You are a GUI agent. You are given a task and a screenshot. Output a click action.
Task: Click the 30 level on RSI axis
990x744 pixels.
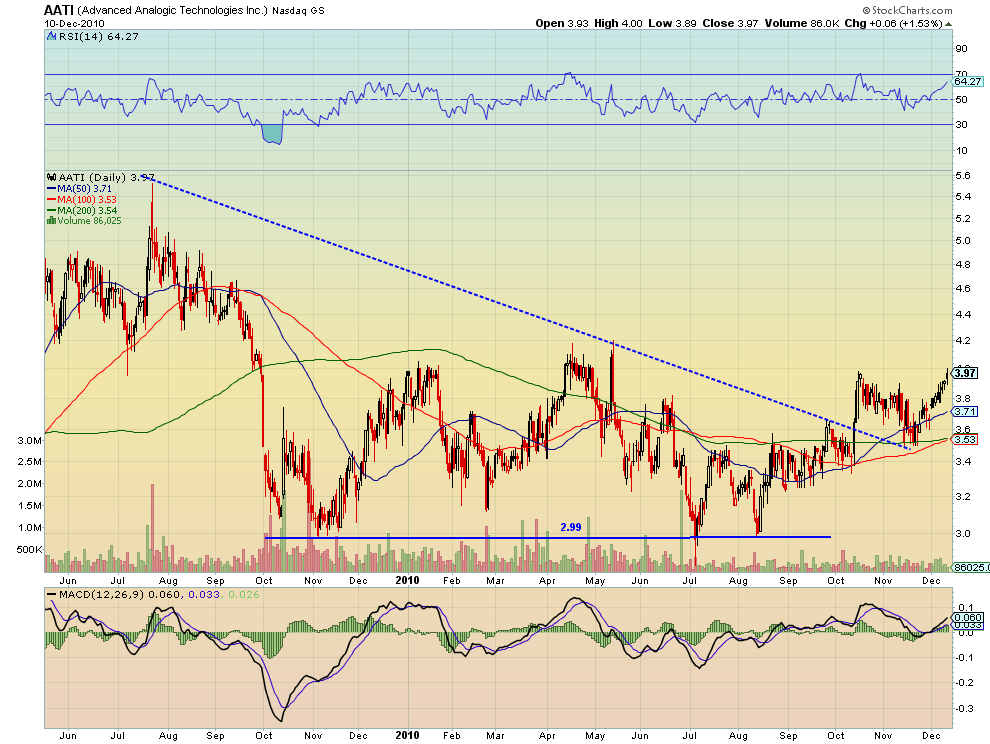(962, 124)
